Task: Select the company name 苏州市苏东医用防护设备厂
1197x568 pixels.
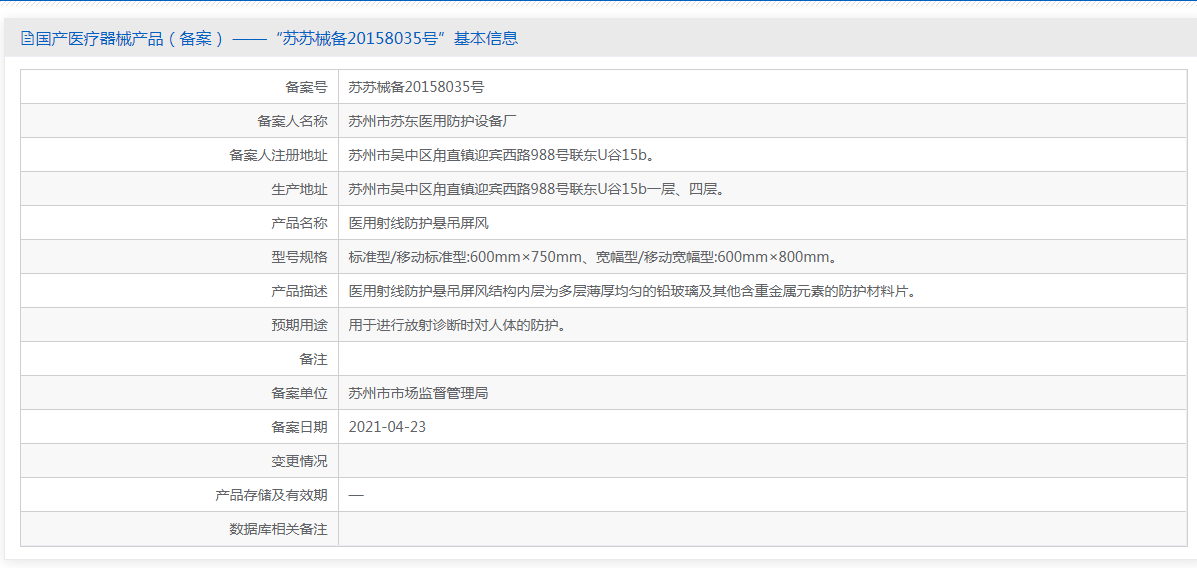Action: click(432, 121)
